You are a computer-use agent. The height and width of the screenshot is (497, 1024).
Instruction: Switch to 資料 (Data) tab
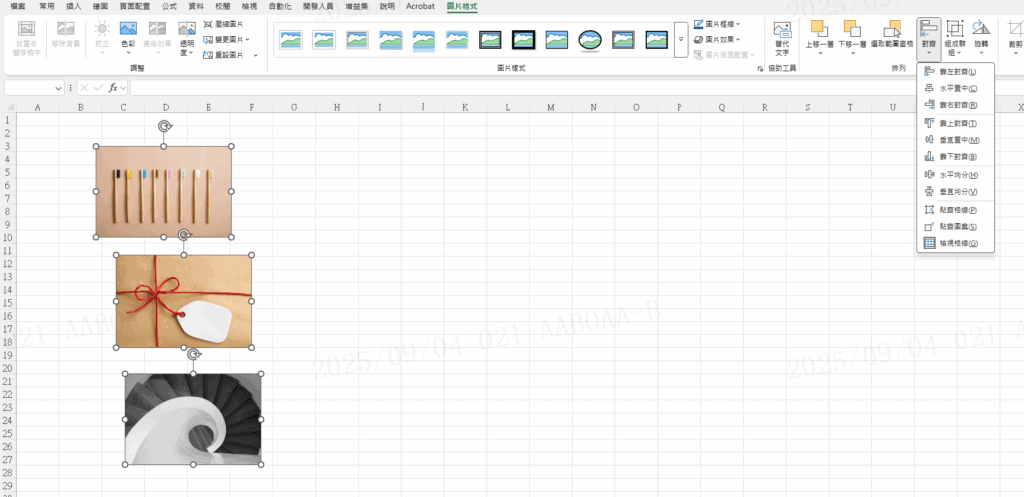(x=195, y=7)
